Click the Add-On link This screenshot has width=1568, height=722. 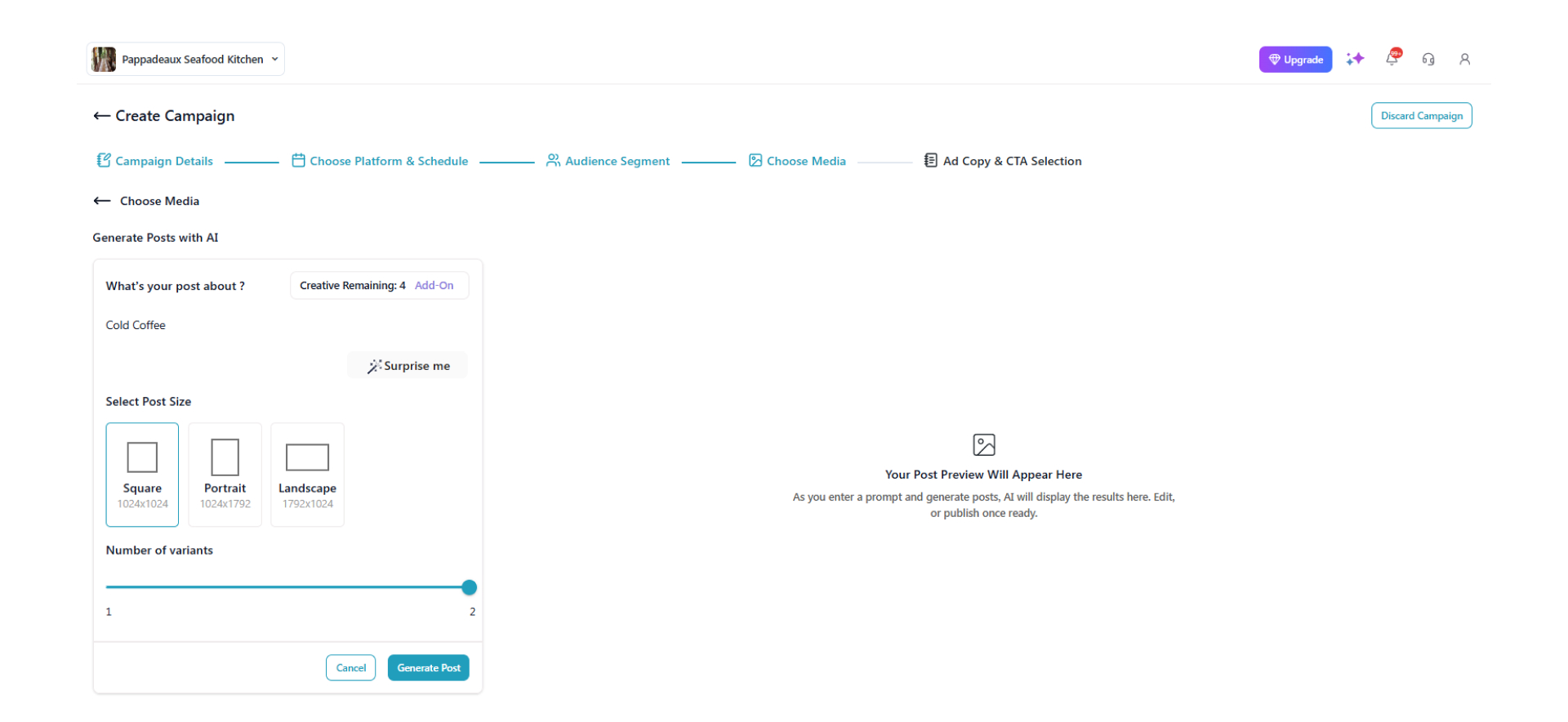pyautogui.click(x=434, y=286)
